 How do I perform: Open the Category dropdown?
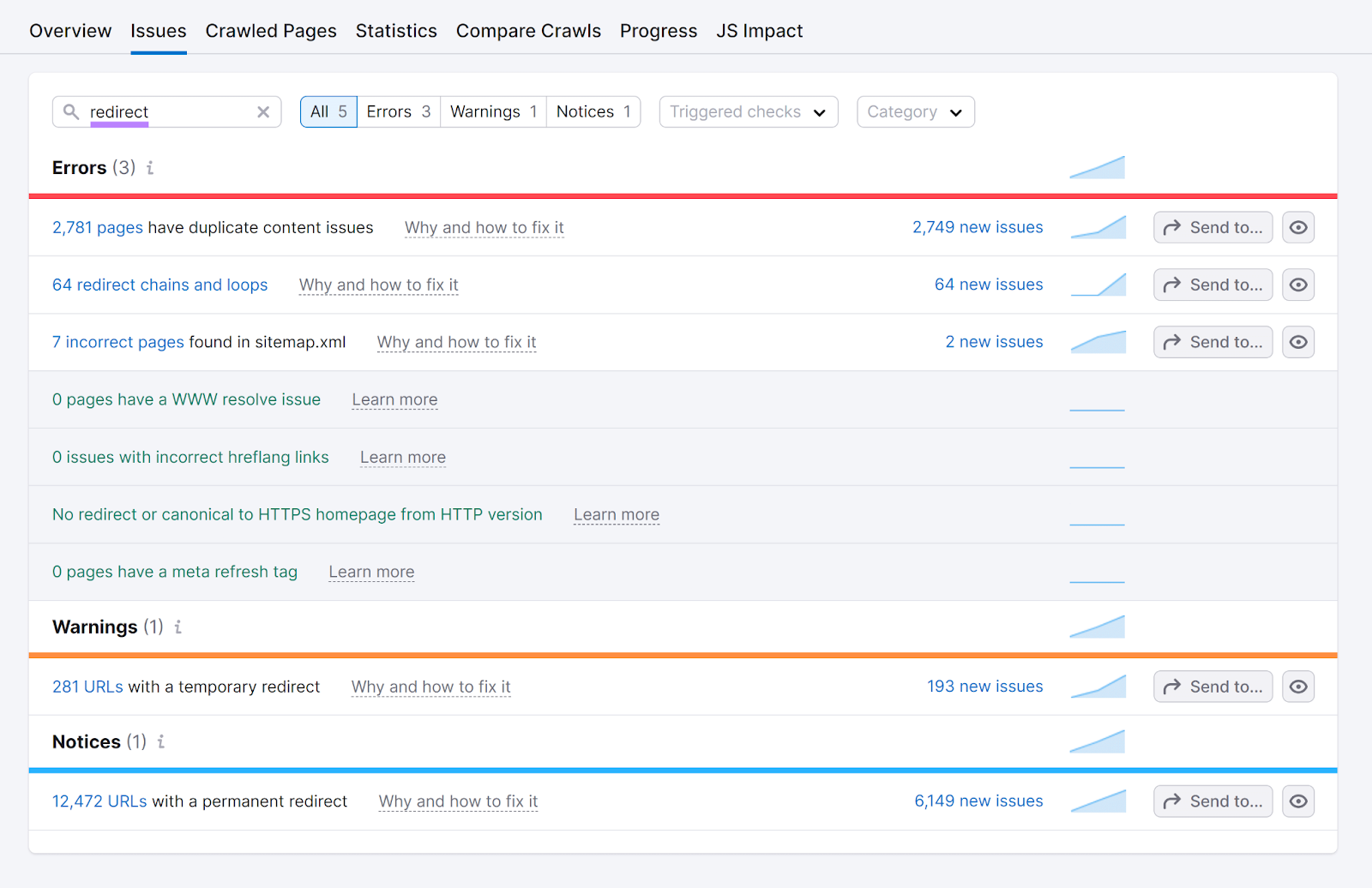[915, 111]
